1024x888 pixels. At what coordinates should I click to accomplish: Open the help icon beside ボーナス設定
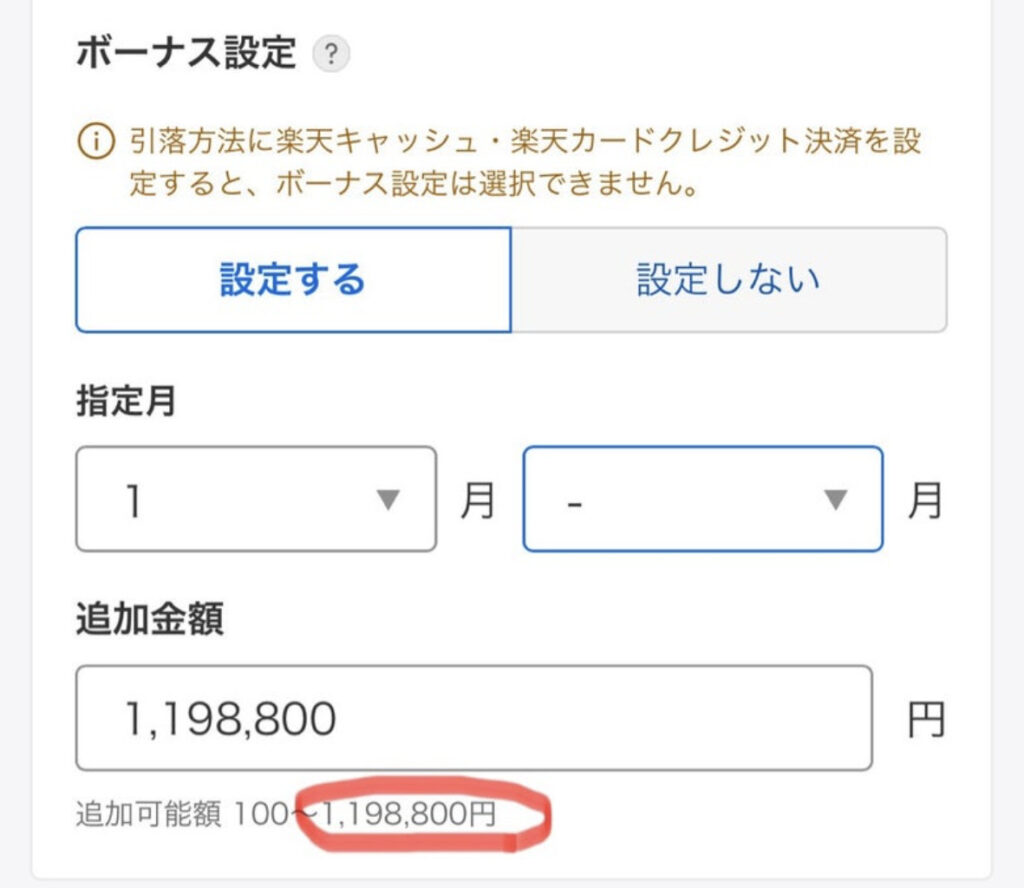tap(331, 54)
